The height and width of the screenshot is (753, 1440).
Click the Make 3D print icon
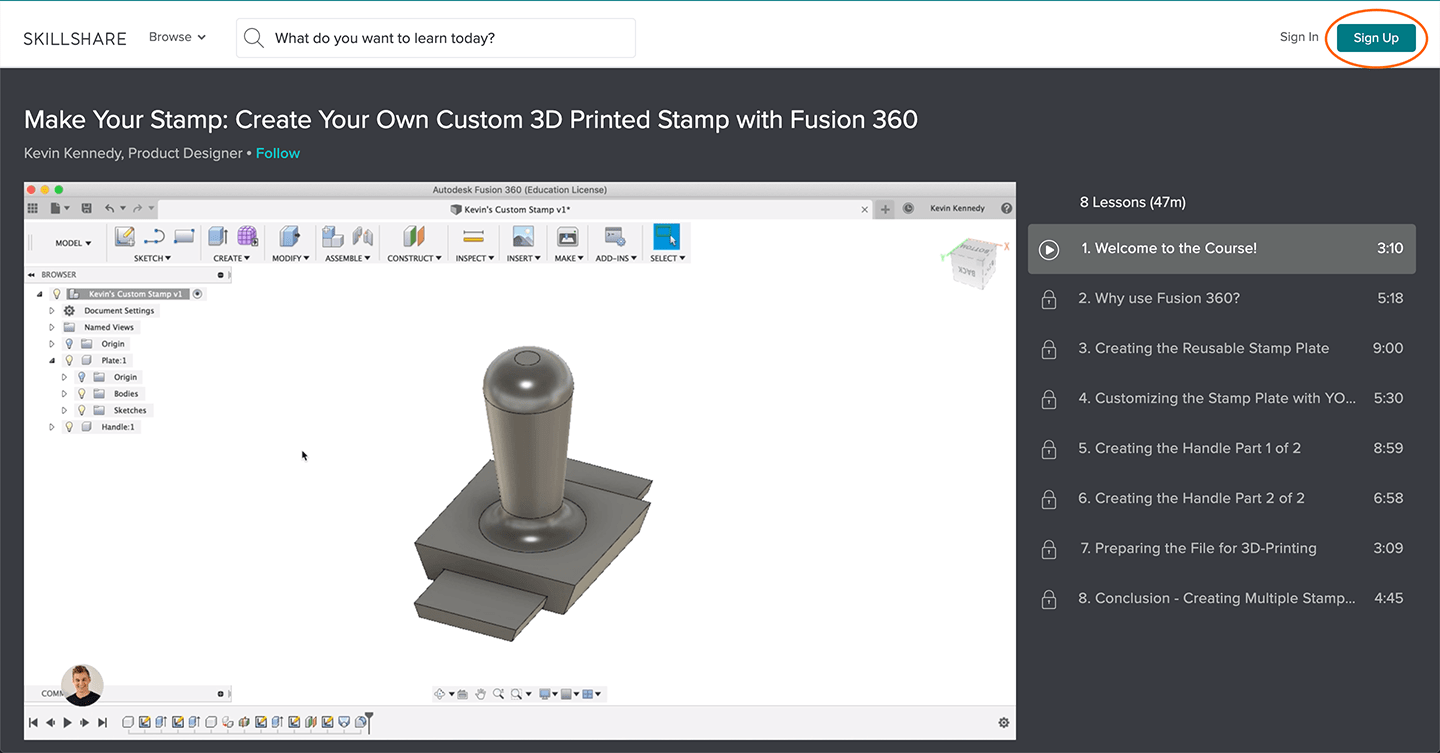pos(567,237)
